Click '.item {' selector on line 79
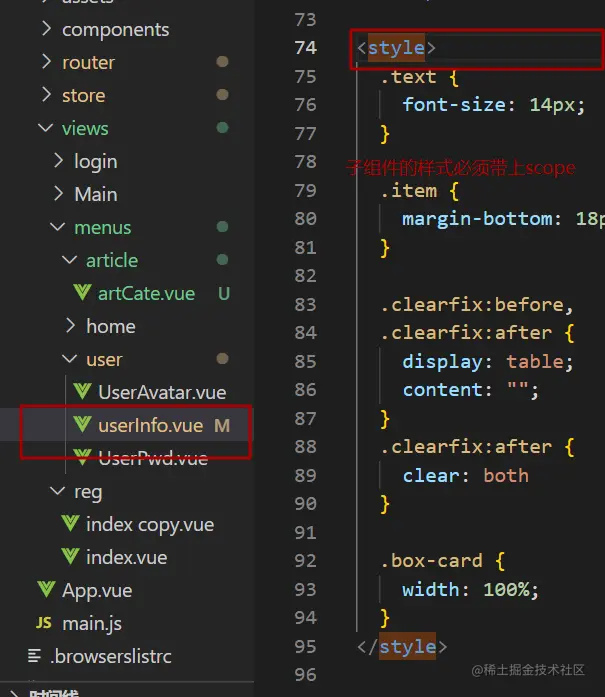This screenshot has height=697, width=605. [419, 191]
